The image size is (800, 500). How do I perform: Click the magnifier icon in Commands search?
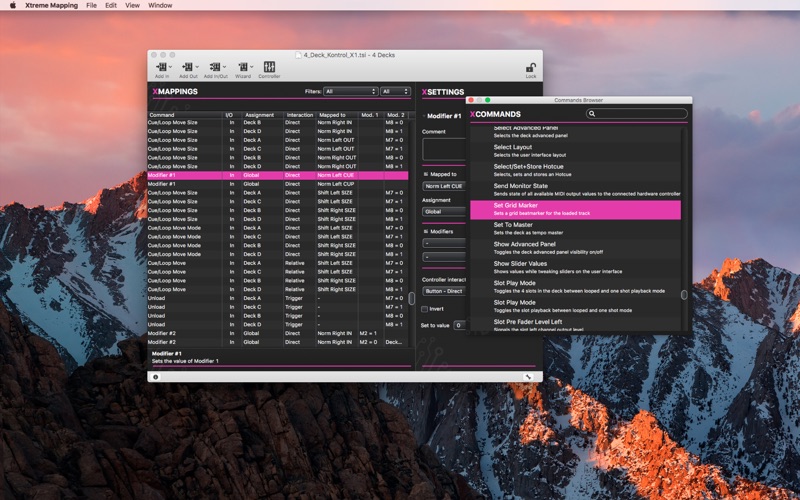(x=592, y=114)
